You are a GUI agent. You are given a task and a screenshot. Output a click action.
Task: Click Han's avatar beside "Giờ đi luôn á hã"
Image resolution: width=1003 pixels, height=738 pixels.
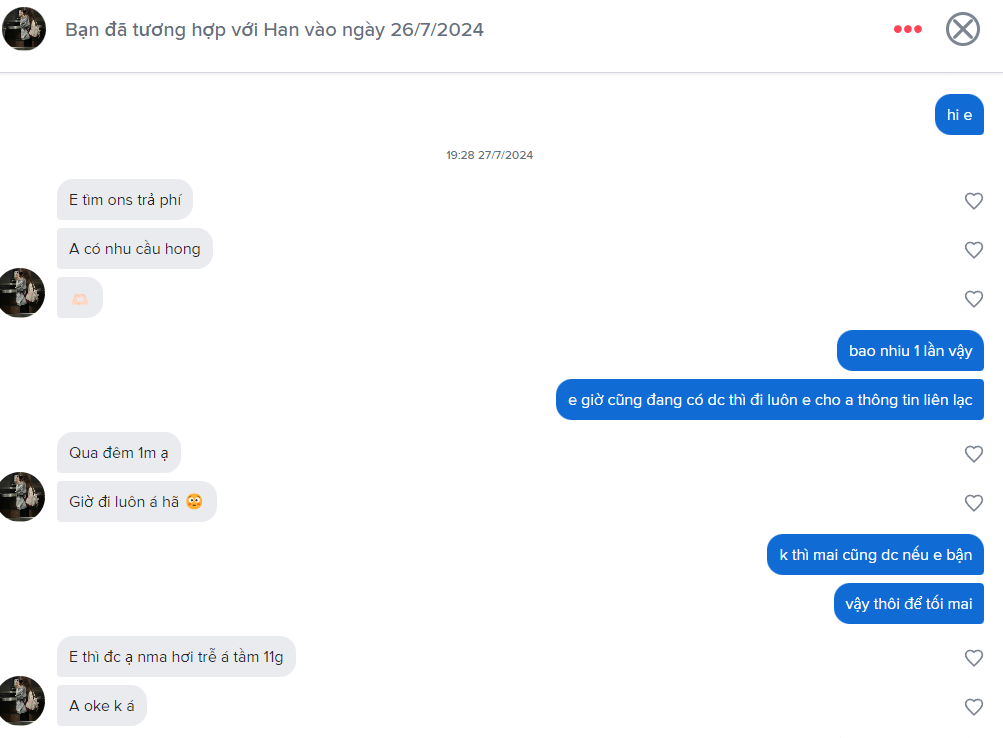(x=22, y=497)
